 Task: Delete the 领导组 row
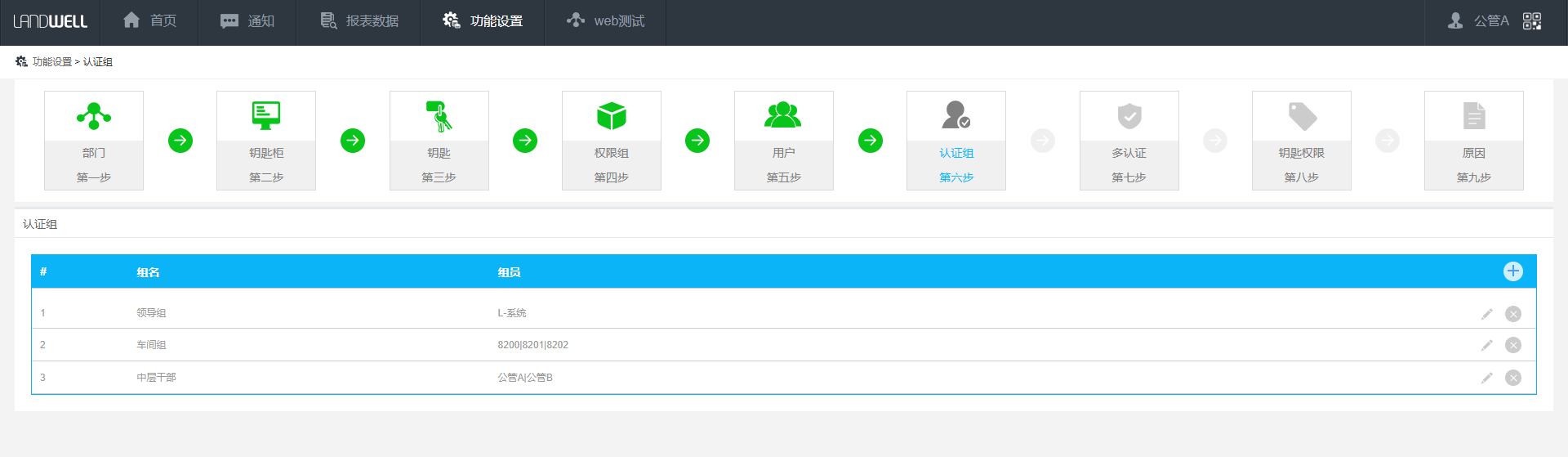pos(1512,314)
